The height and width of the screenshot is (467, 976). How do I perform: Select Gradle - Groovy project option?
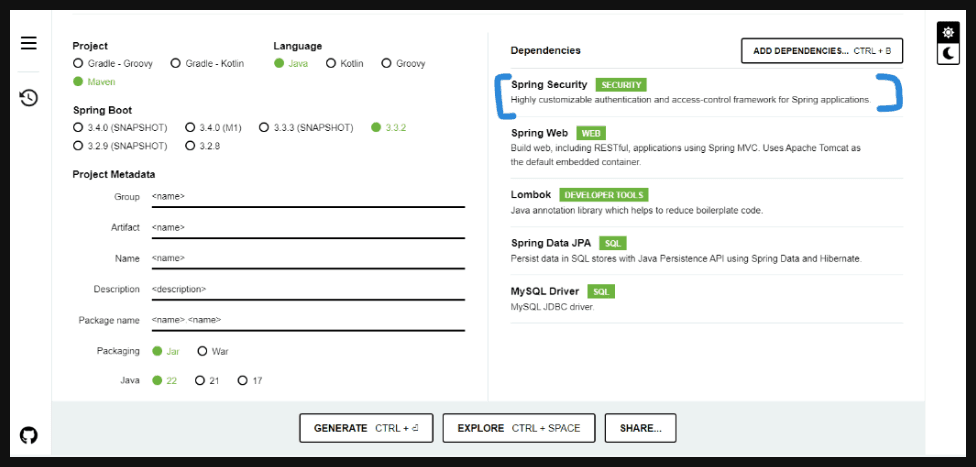tap(113, 64)
